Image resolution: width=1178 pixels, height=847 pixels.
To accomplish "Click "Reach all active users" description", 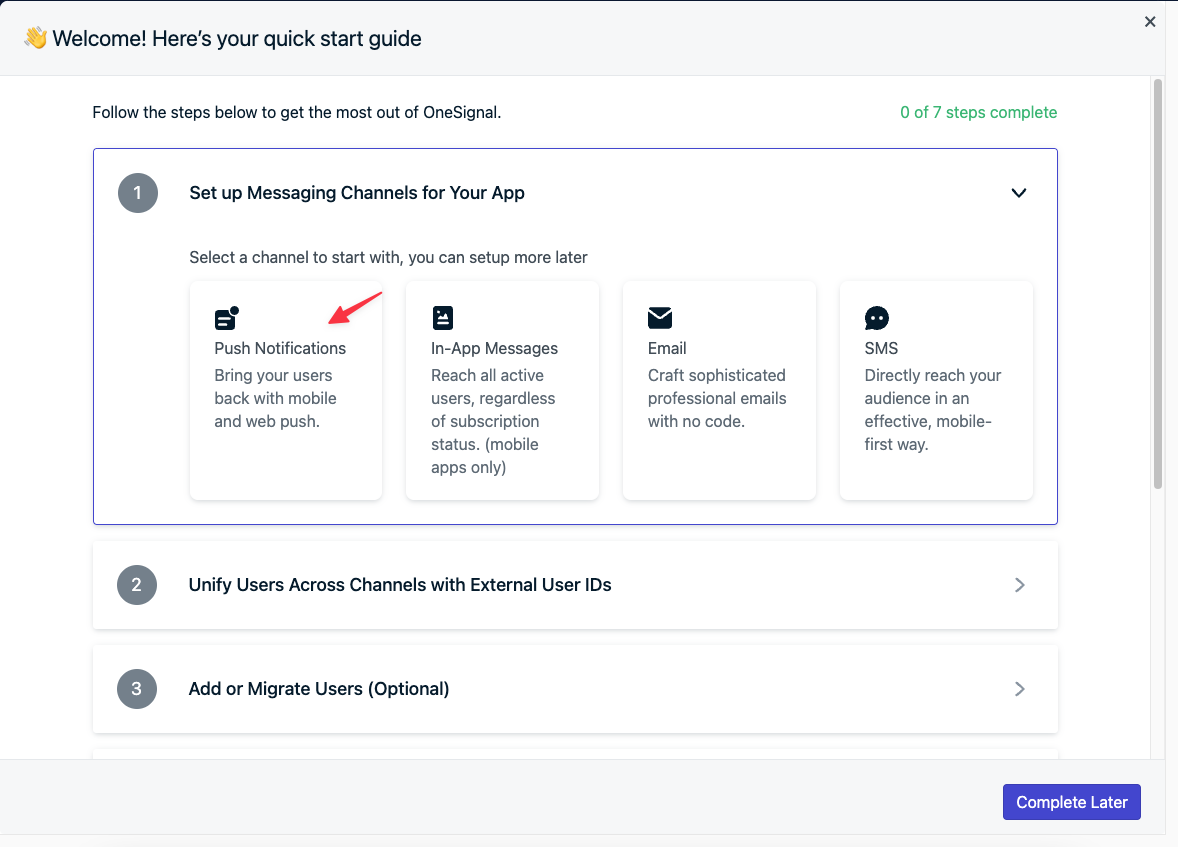I will coord(493,421).
